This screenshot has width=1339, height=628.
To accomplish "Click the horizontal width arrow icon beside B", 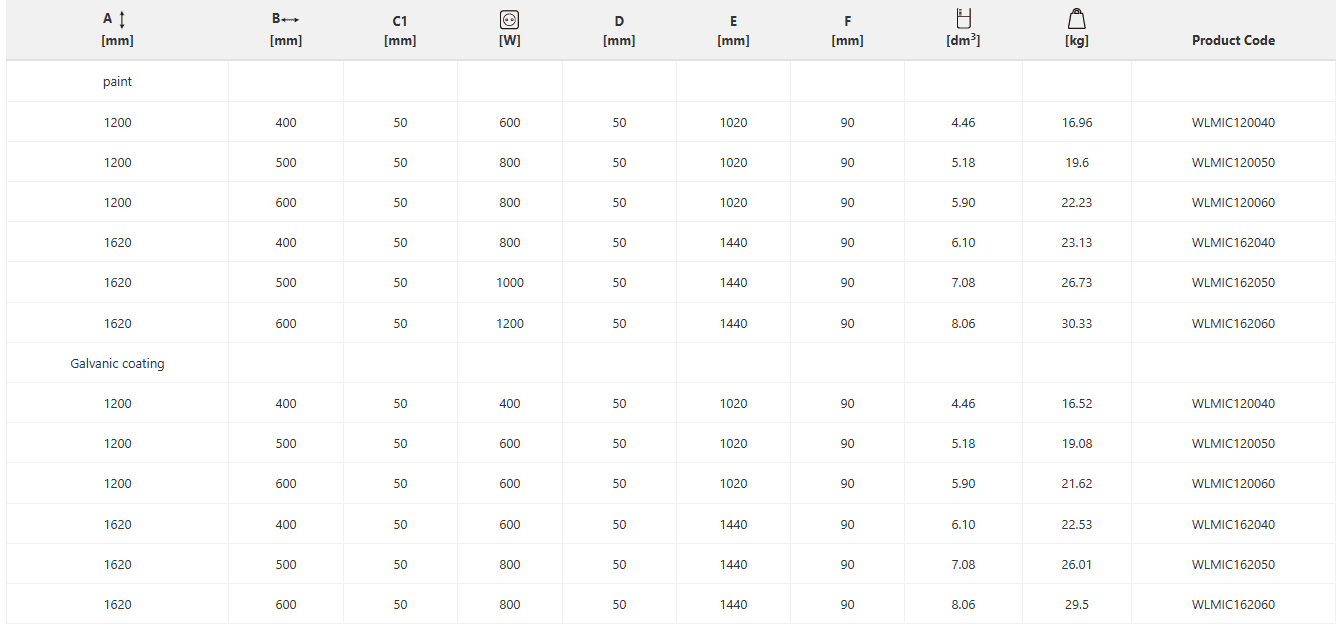I will 291,19.
